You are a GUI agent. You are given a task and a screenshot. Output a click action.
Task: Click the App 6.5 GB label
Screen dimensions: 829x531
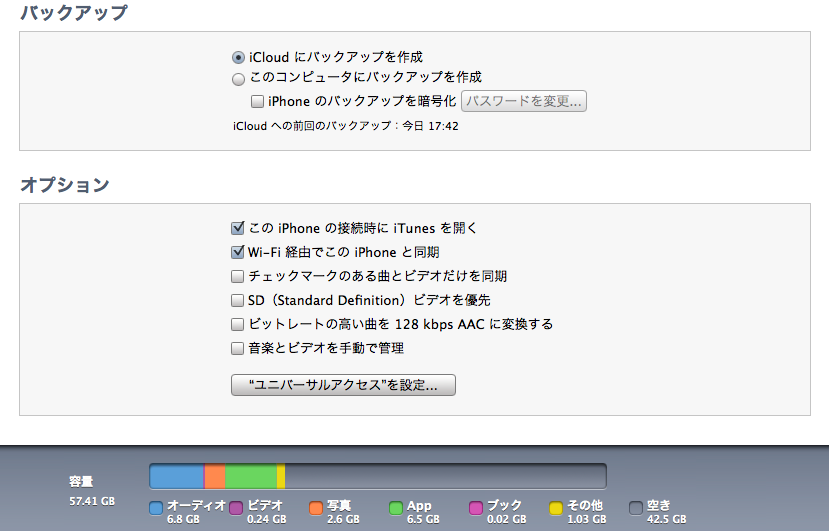pyautogui.click(x=423, y=511)
